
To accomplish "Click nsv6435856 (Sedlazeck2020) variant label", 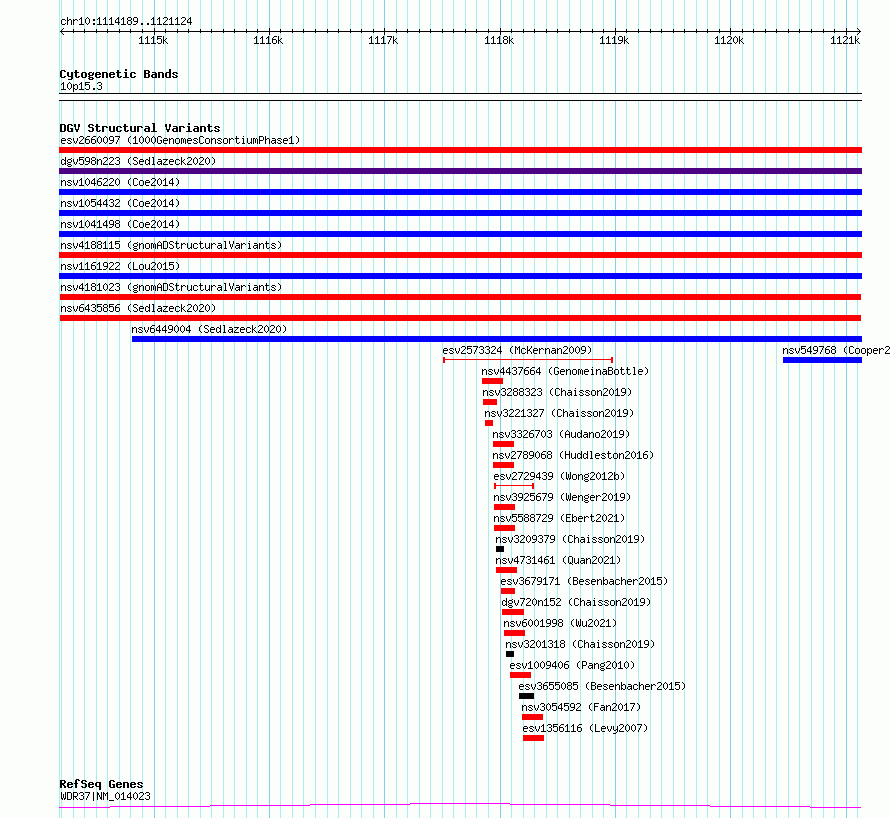I will click(138, 308).
